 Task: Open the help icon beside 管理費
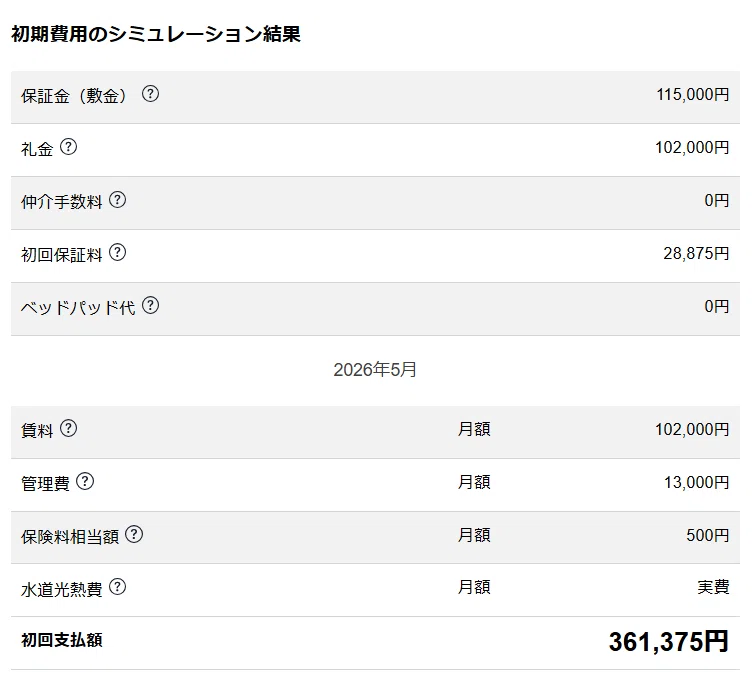[x=85, y=481]
